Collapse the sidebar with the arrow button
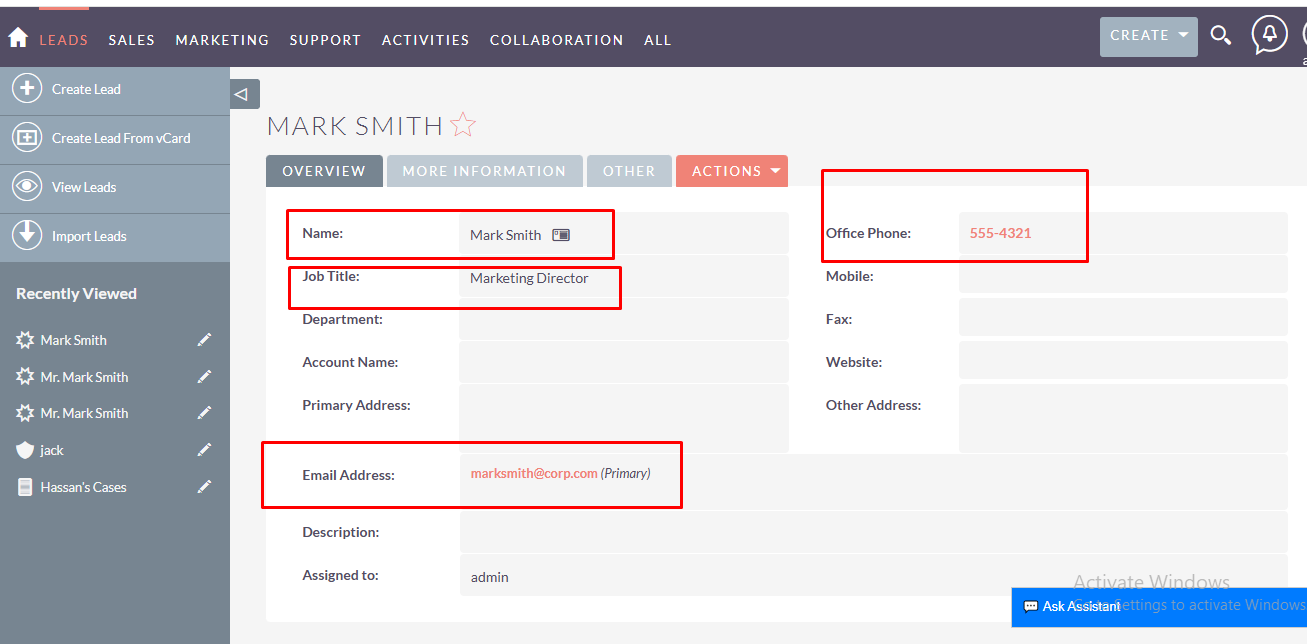The height and width of the screenshot is (644, 1307). pos(244,94)
